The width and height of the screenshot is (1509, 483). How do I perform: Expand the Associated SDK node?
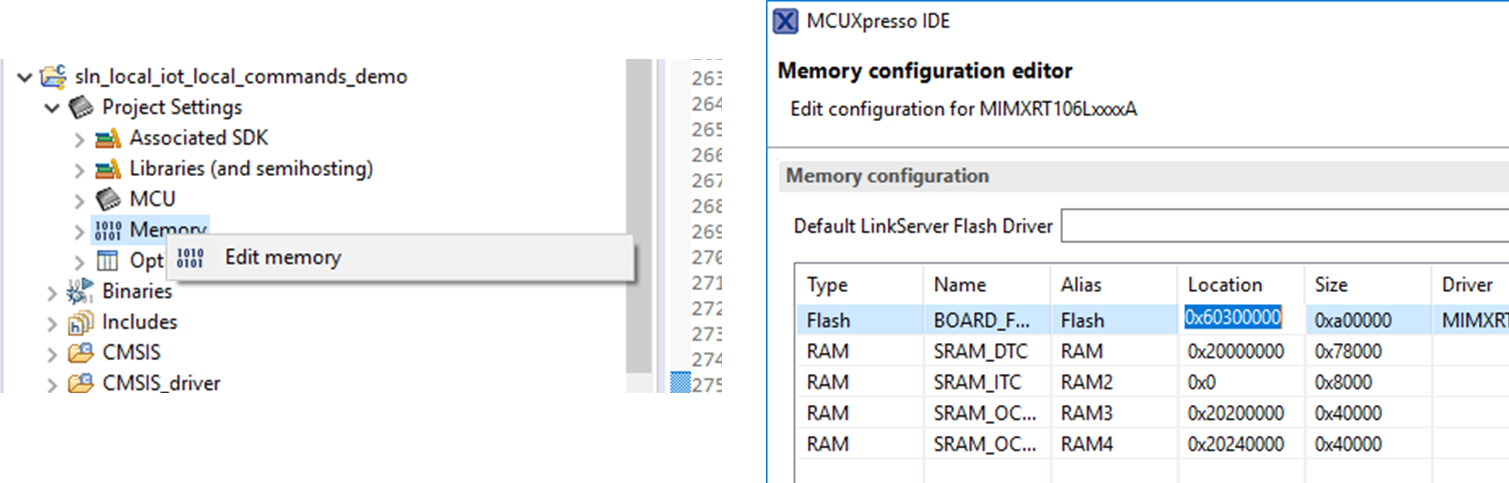(x=80, y=138)
